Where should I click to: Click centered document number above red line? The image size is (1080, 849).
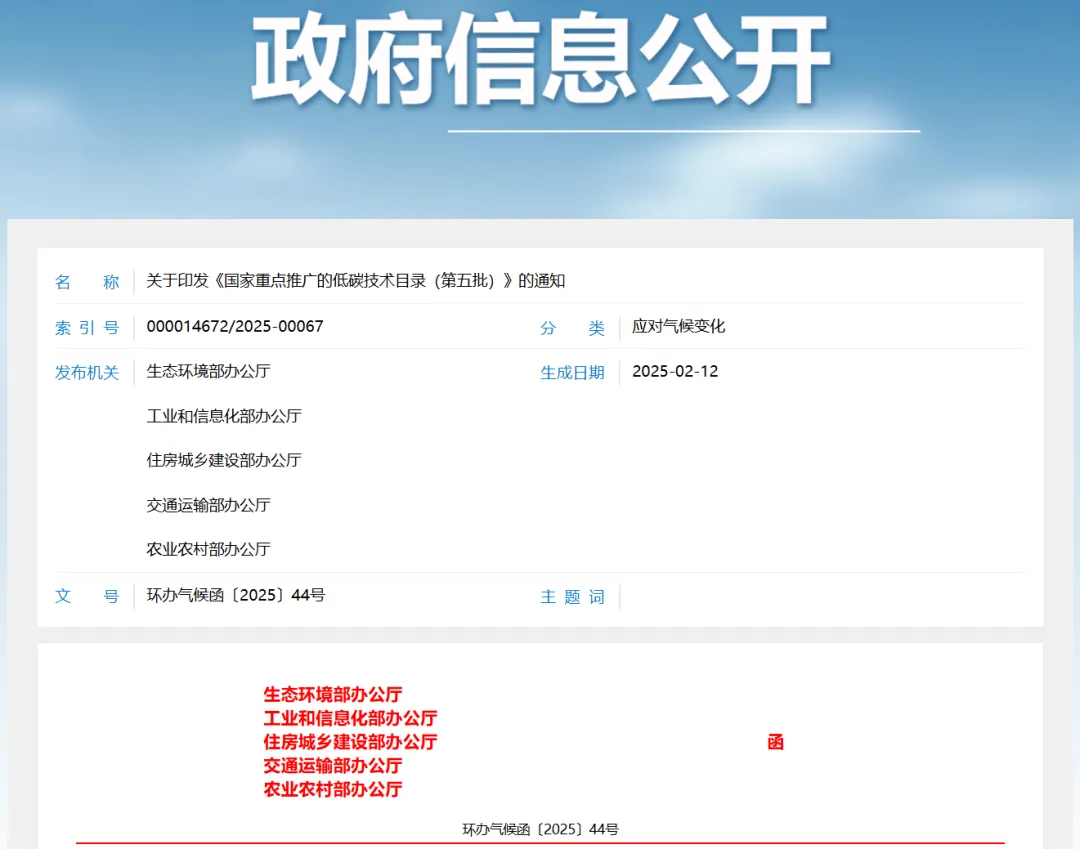click(x=540, y=829)
